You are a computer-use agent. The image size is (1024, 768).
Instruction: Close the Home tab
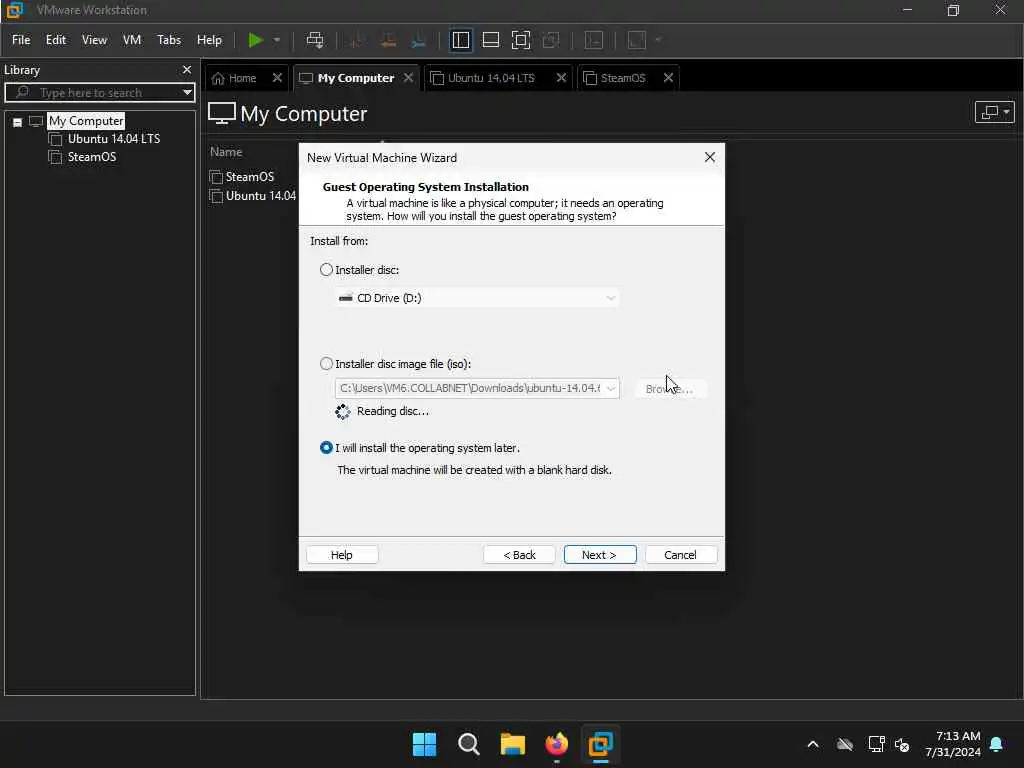(x=277, y=78)
